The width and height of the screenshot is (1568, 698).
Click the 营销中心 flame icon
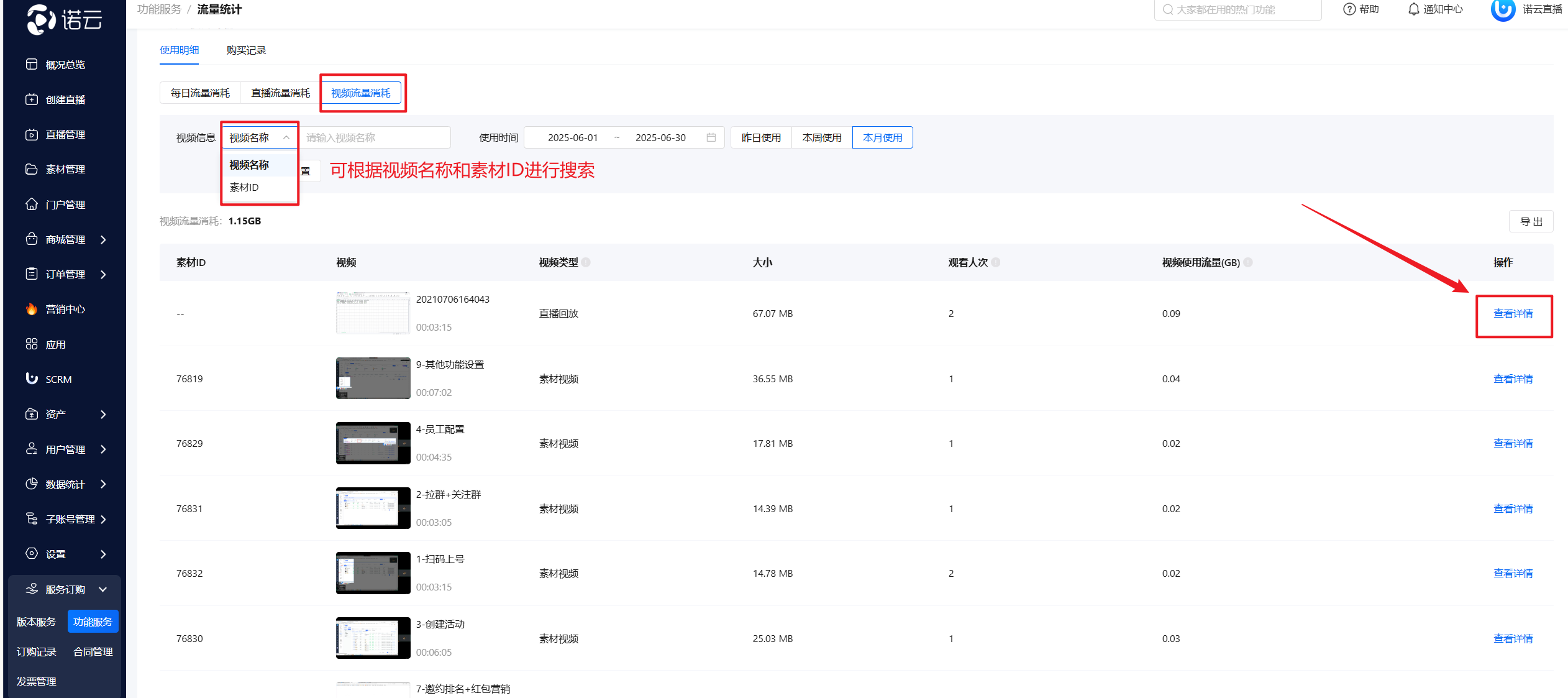32,309
